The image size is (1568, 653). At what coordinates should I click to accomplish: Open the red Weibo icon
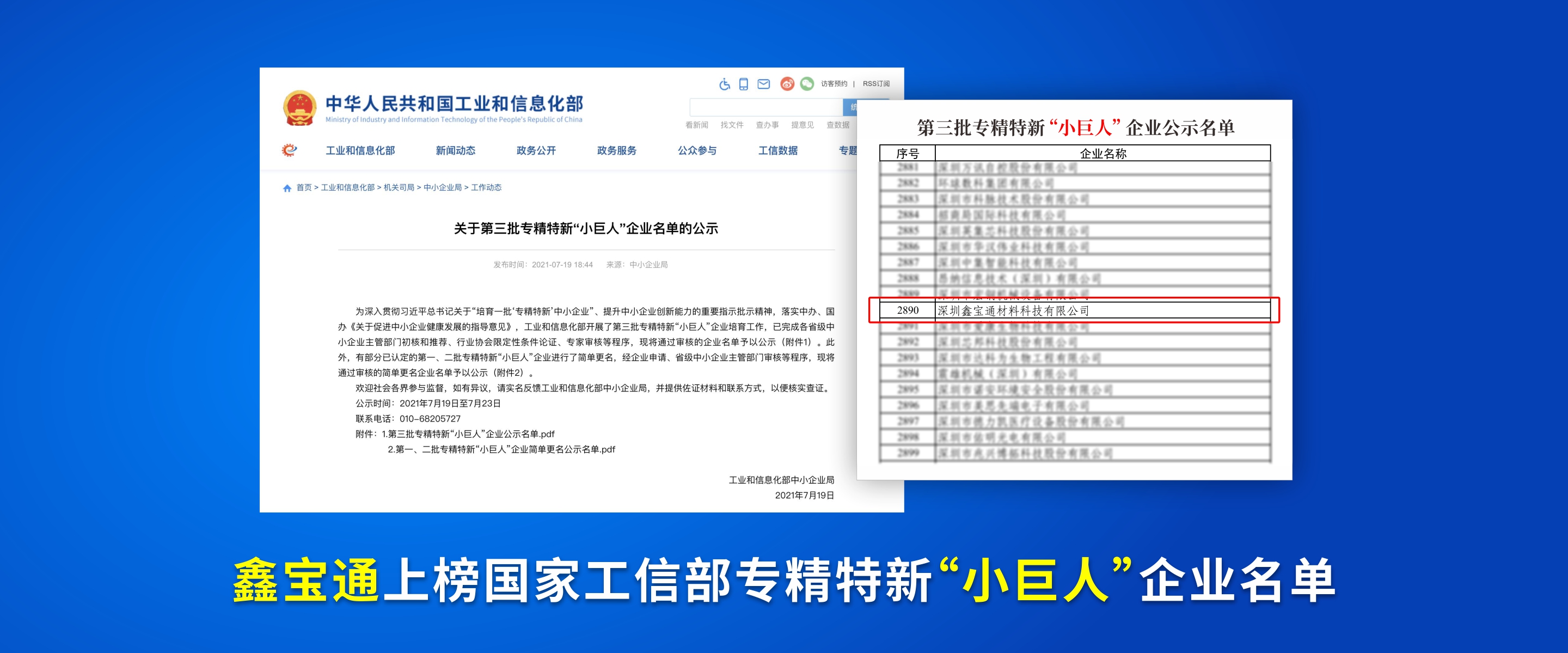pos(787,83)
